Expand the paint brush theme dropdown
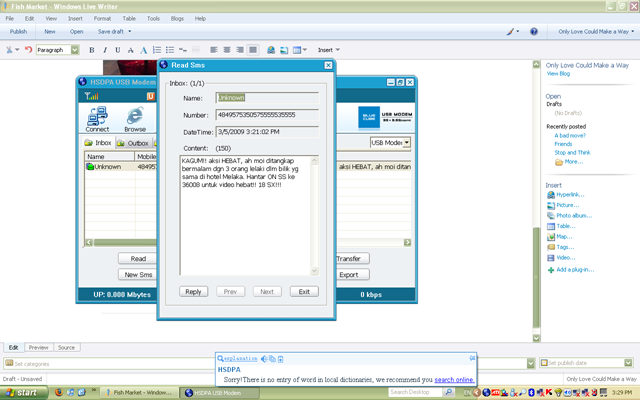 [x=518, y=31]
